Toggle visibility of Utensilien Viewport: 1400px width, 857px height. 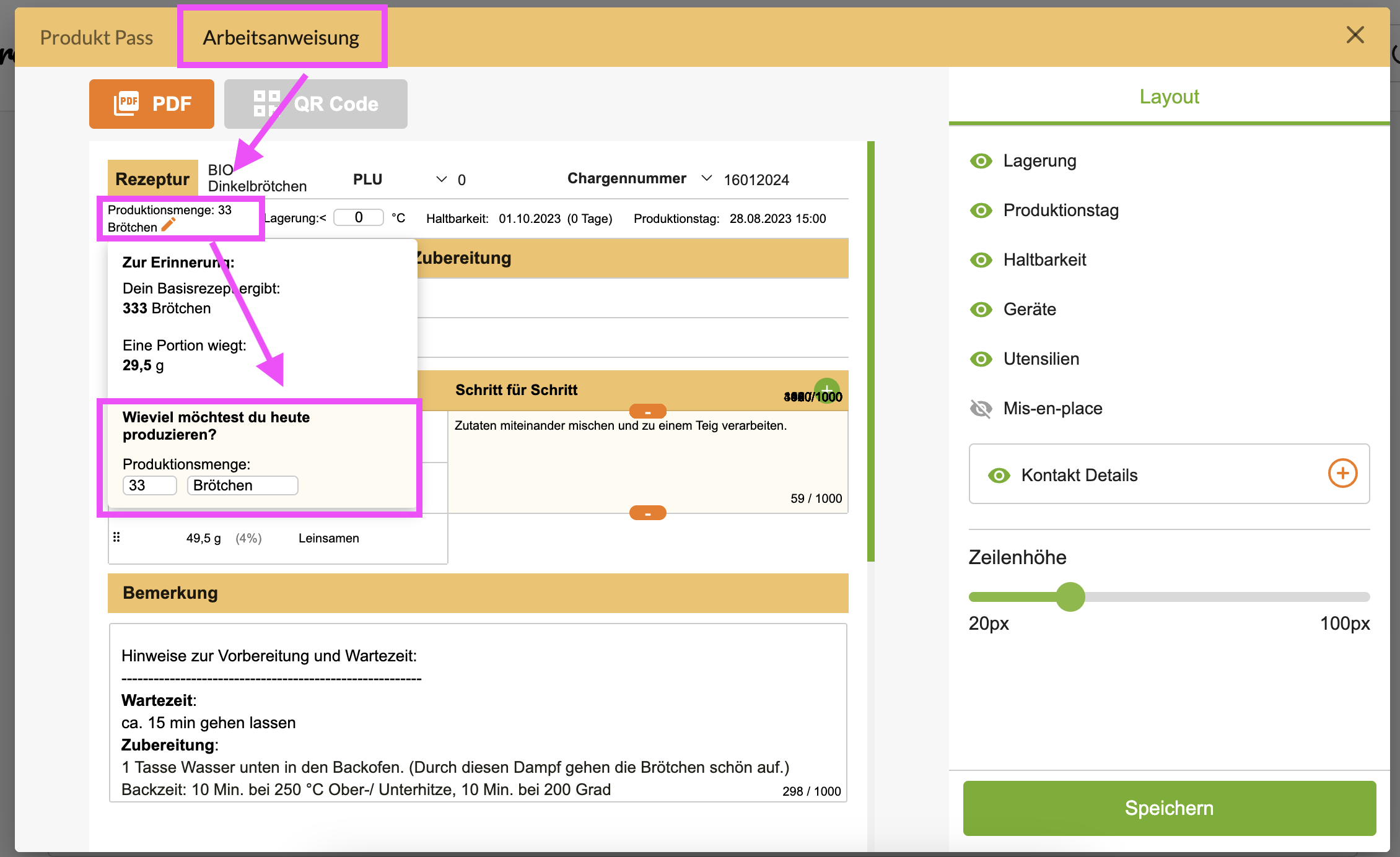(x=981, y=359)
